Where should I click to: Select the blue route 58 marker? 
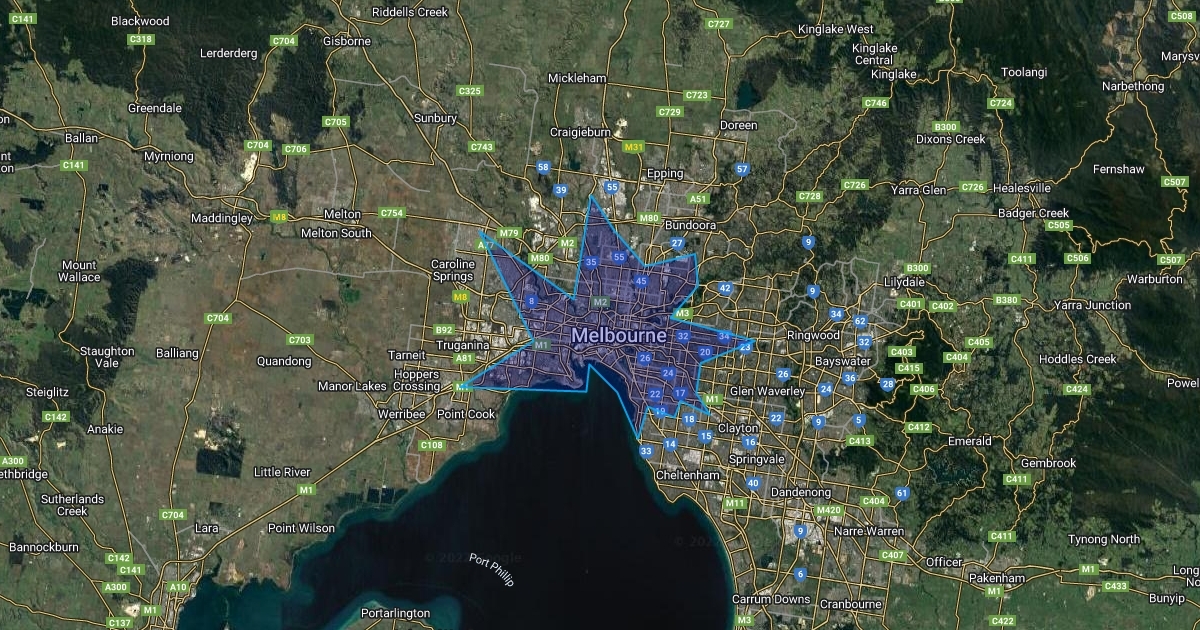click(x=543, y=167)
